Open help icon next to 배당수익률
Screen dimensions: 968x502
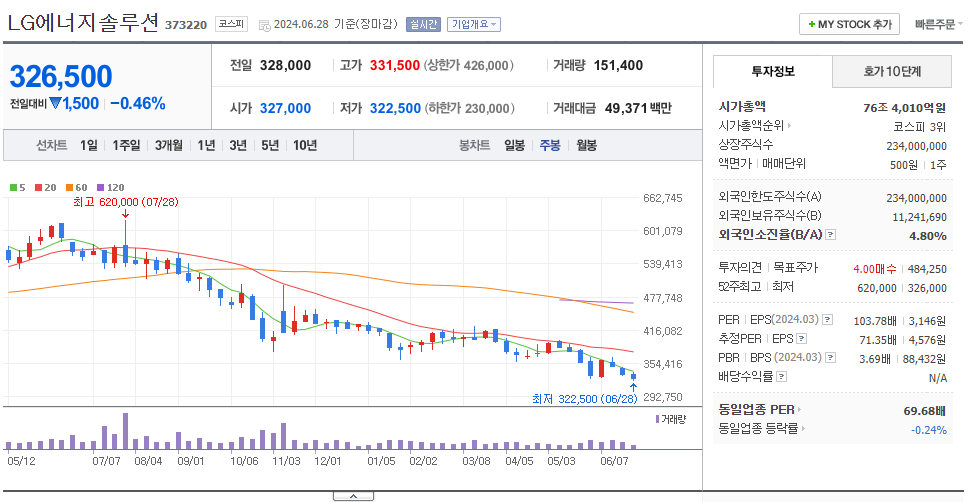click(782, 377)
